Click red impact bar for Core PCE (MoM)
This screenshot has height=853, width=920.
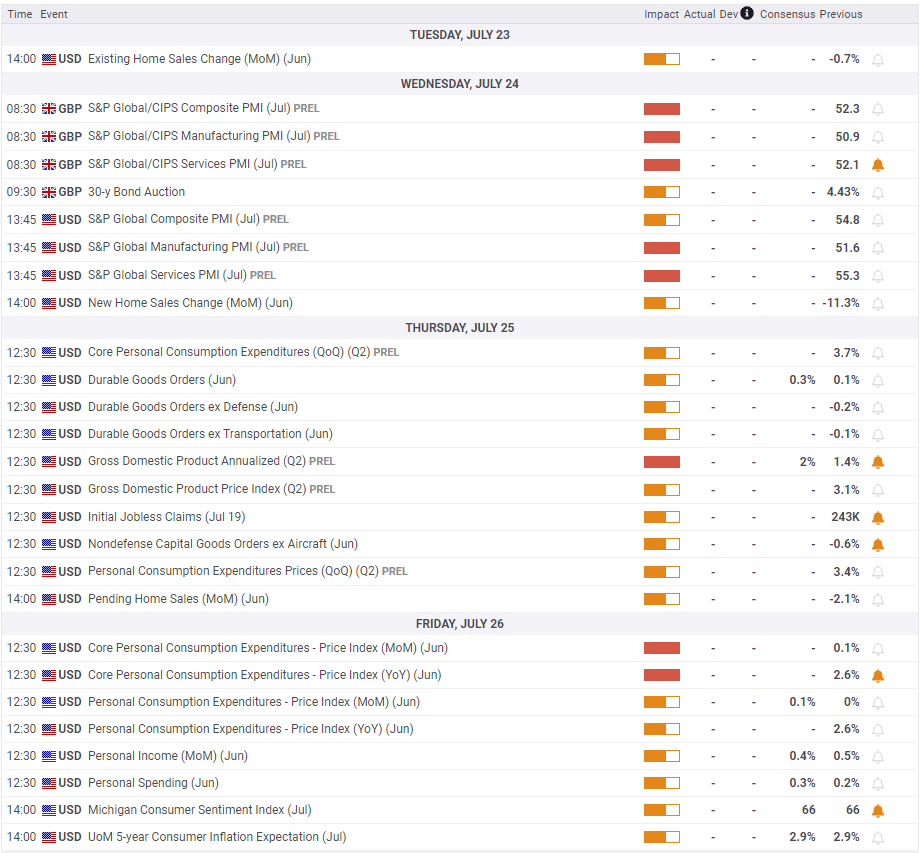662,648
